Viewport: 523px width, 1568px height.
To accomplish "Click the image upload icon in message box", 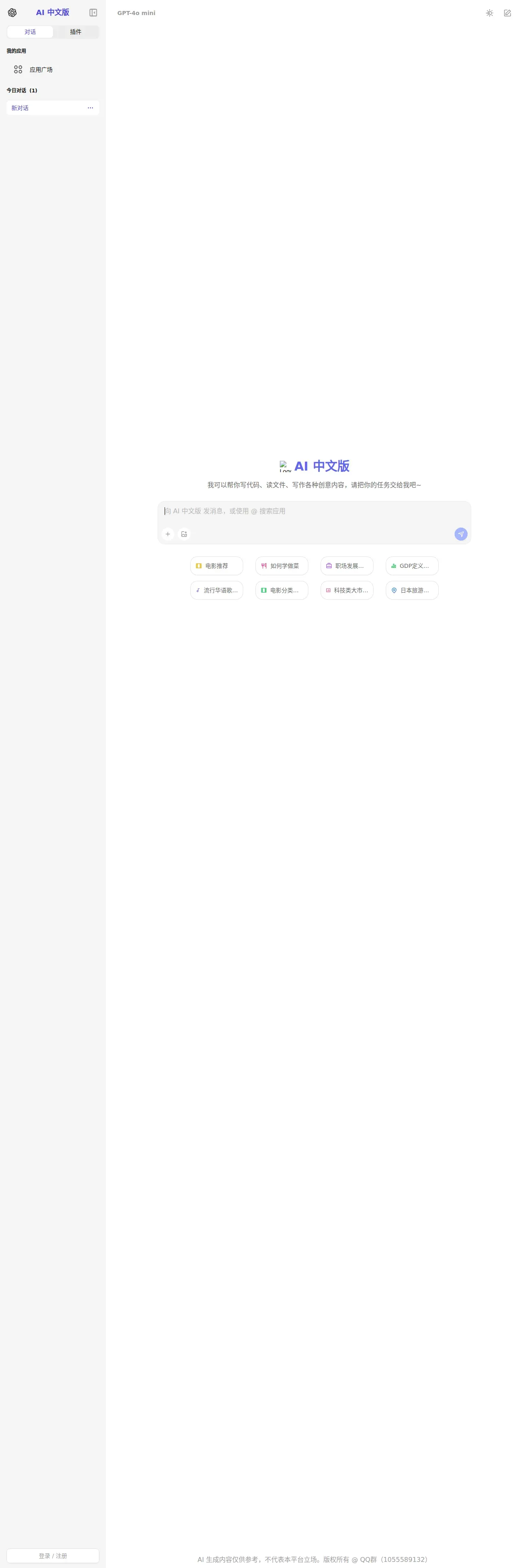I will tap(184, 534).
